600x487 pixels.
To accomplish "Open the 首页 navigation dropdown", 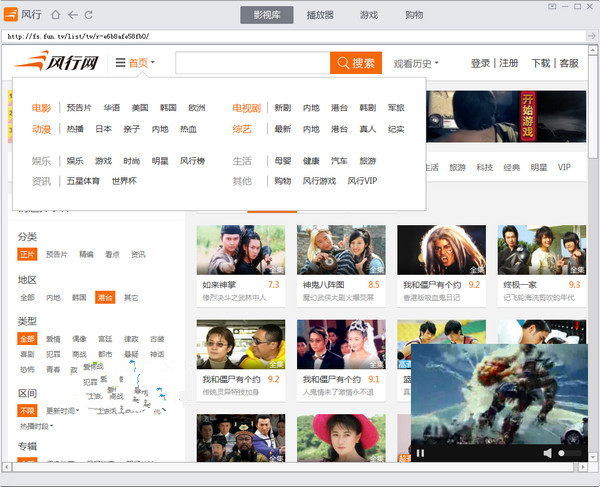I will (x=135, y=63).
